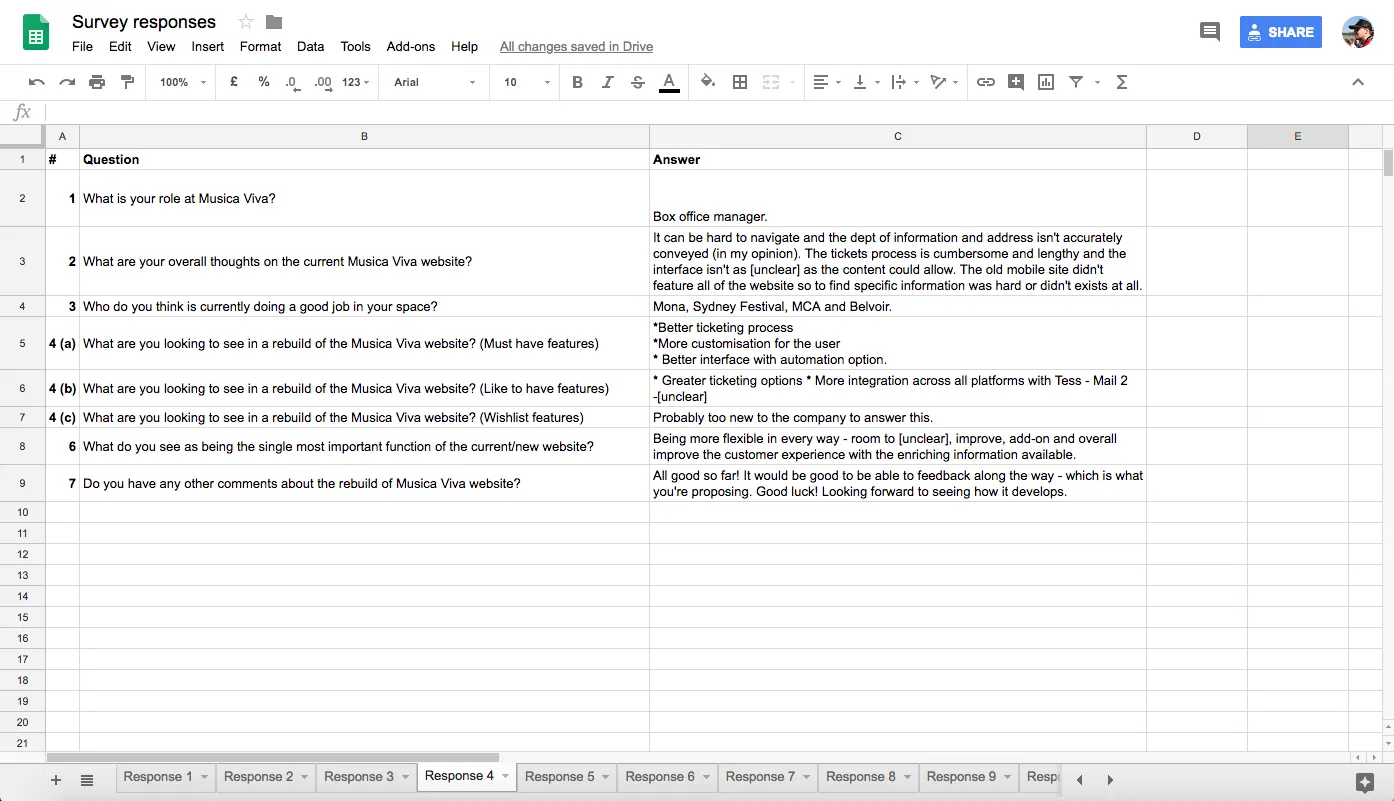
Task: Insert a chart
Action: coord(1046,82)
